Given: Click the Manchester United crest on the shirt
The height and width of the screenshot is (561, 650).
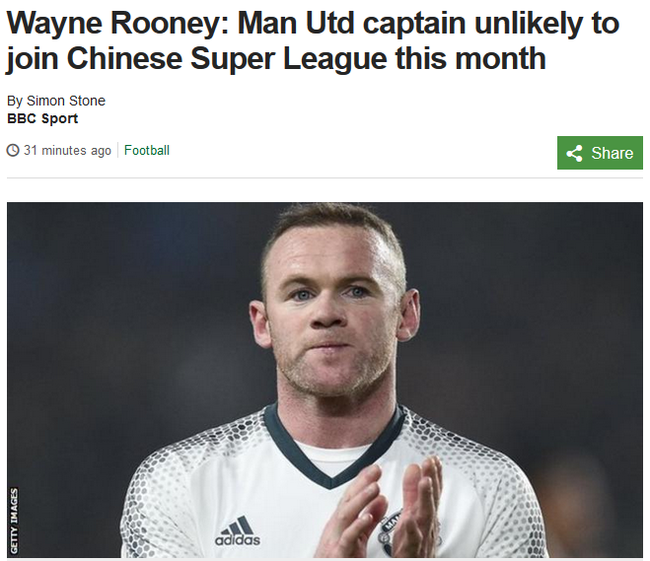Looking at the screenshot, I should tap(392, 533).
